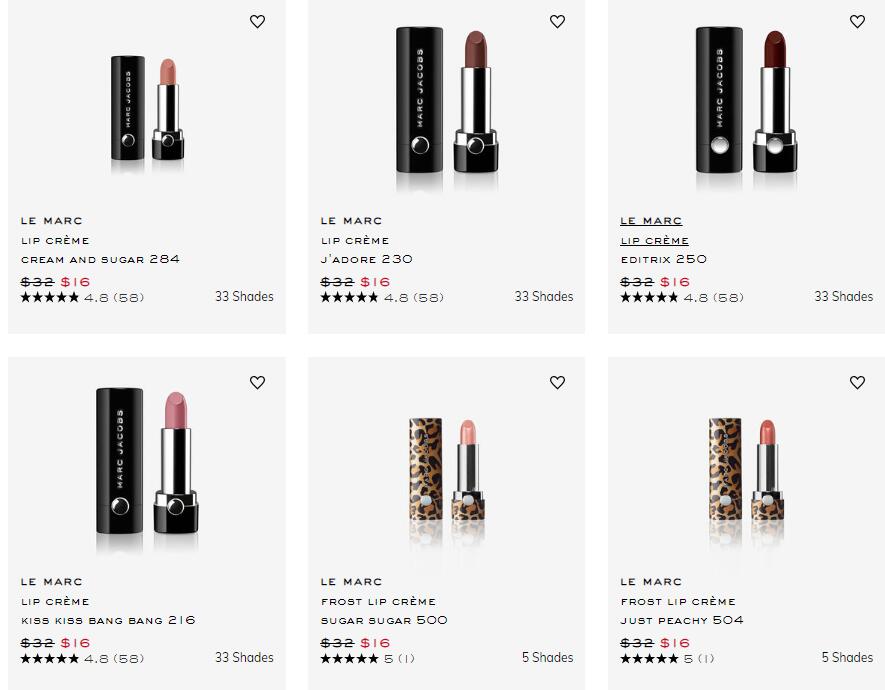885x690 pixels.
Task: Save Sugar Sugar 500 with heart icon
Action: [557, 382]
